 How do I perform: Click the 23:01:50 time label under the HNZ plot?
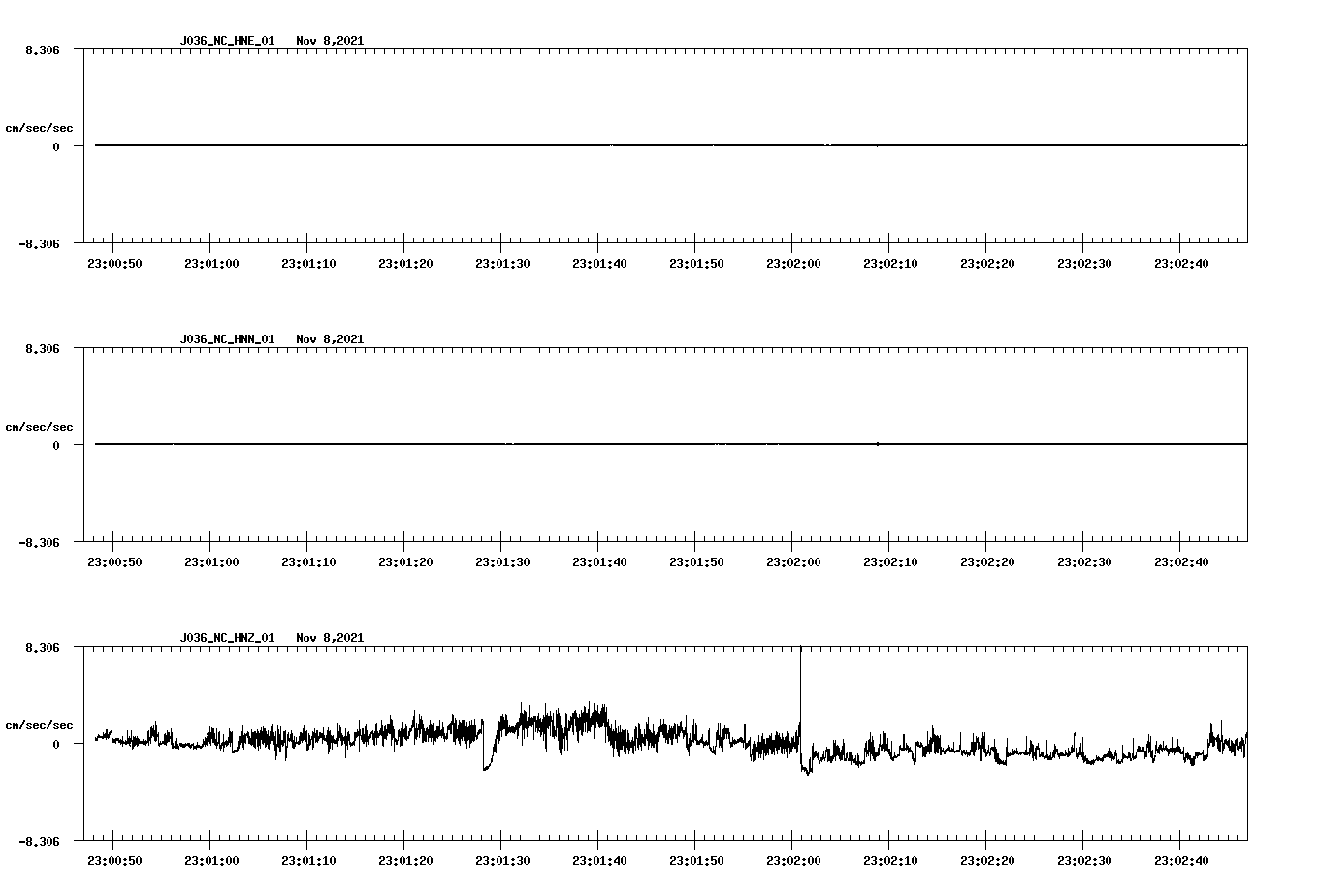[696, 861]
